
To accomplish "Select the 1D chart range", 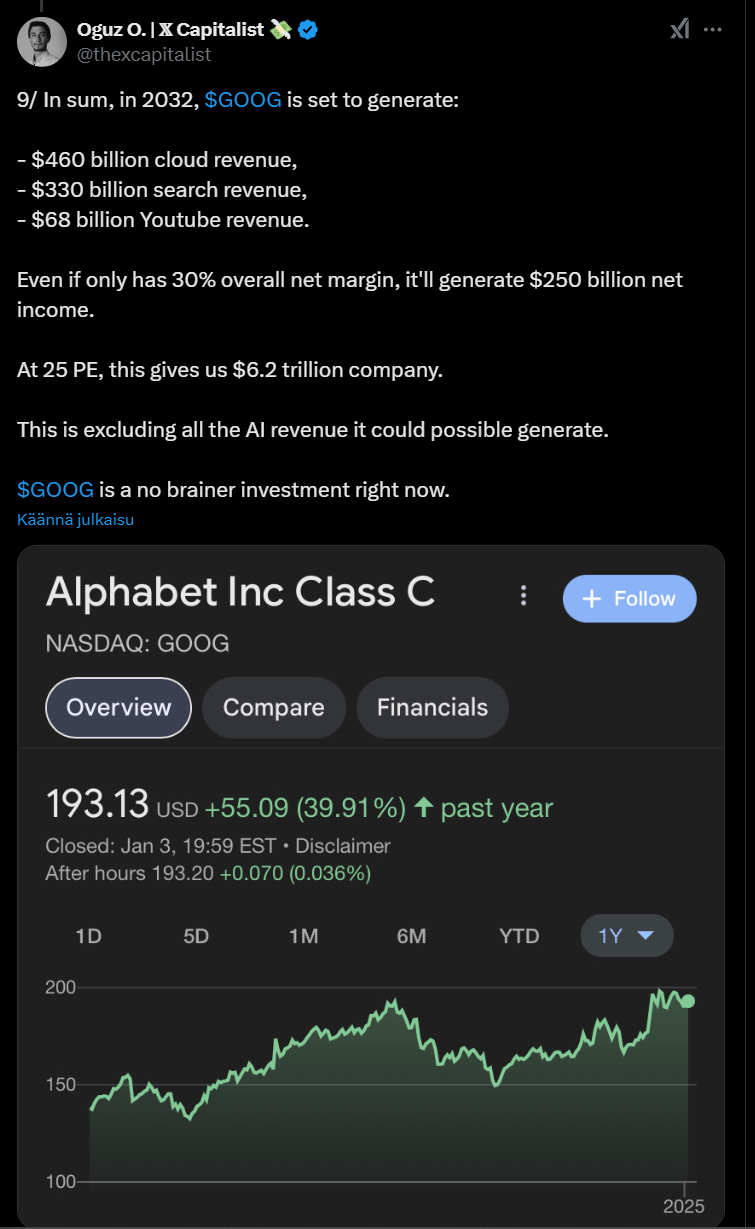I will click(89, 936).
